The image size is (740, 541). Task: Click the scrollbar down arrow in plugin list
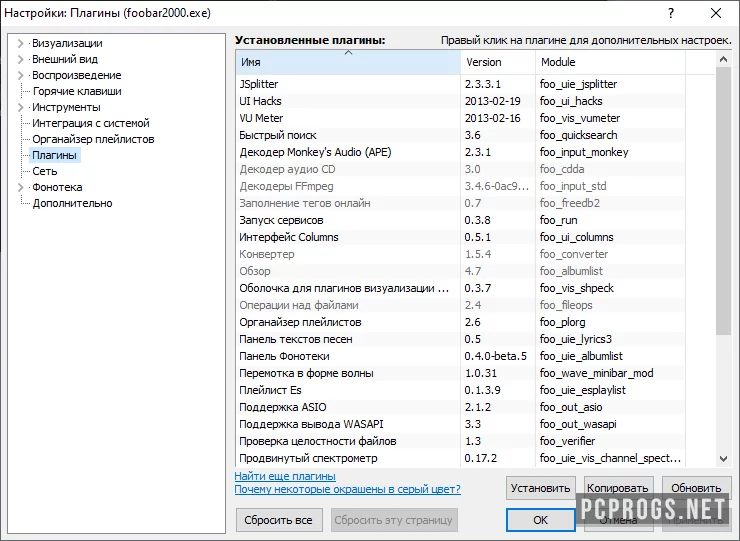(723, 459)
